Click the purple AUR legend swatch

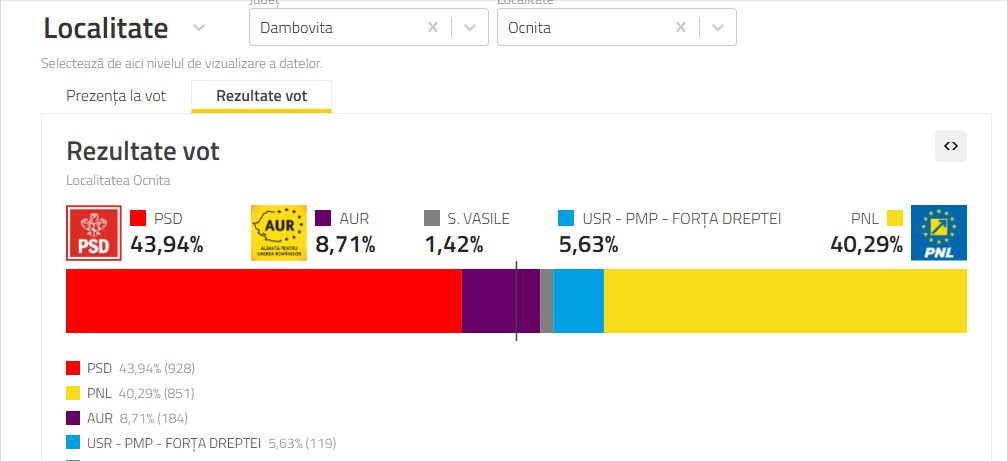pyautogui.click(x=323, y=218)
